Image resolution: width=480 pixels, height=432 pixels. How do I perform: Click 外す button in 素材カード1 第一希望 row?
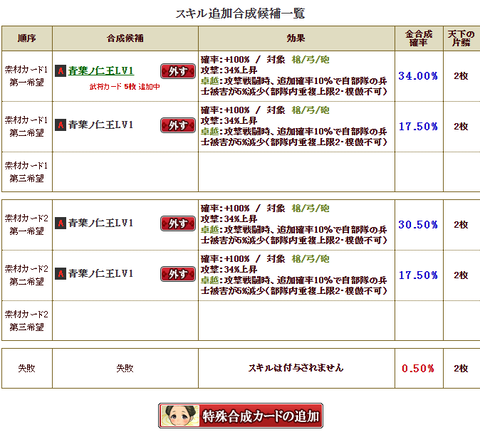[178, 71]
